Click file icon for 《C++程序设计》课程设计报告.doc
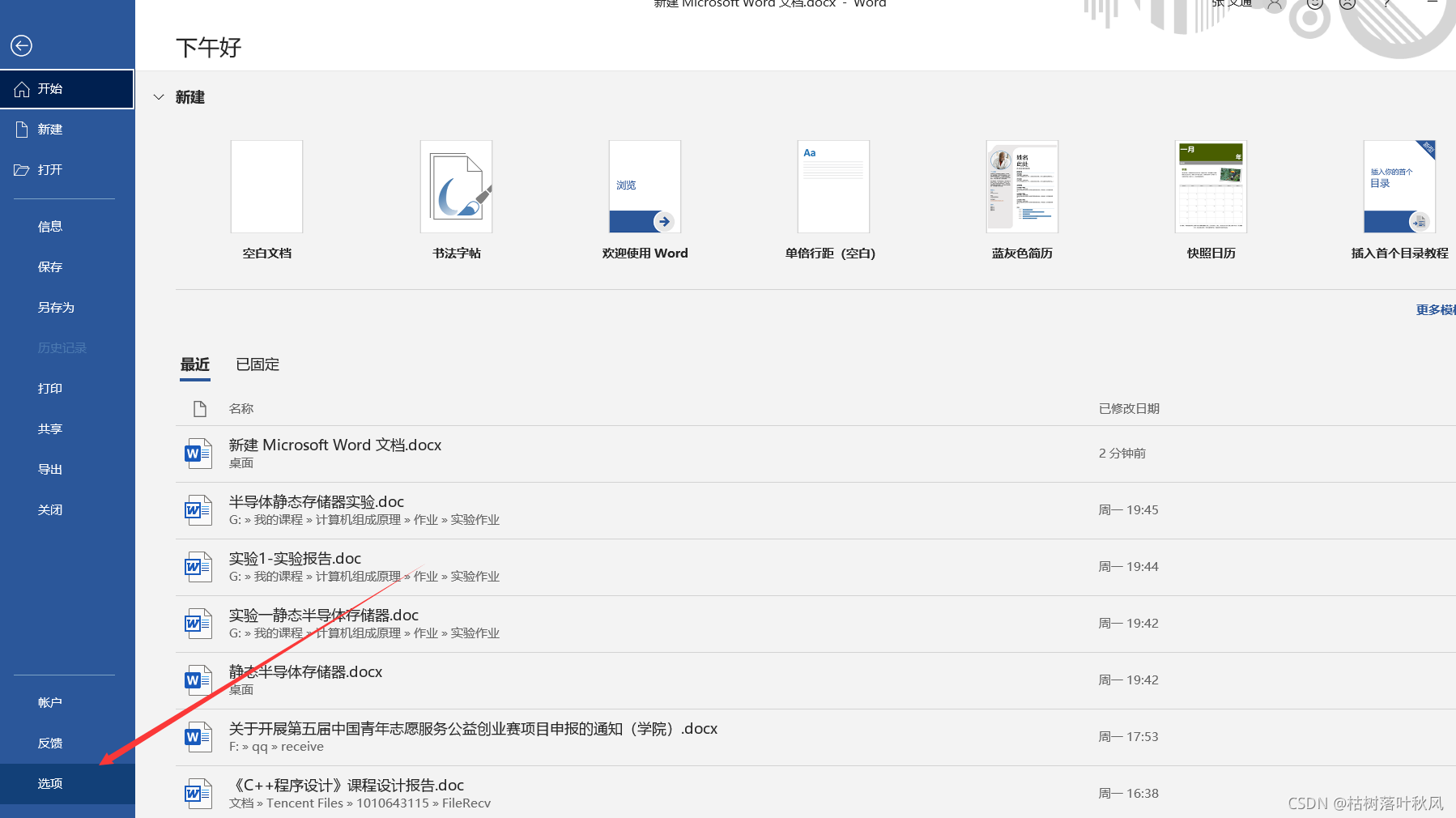This screenshot has width=1456, height=818. pos(198,794)
